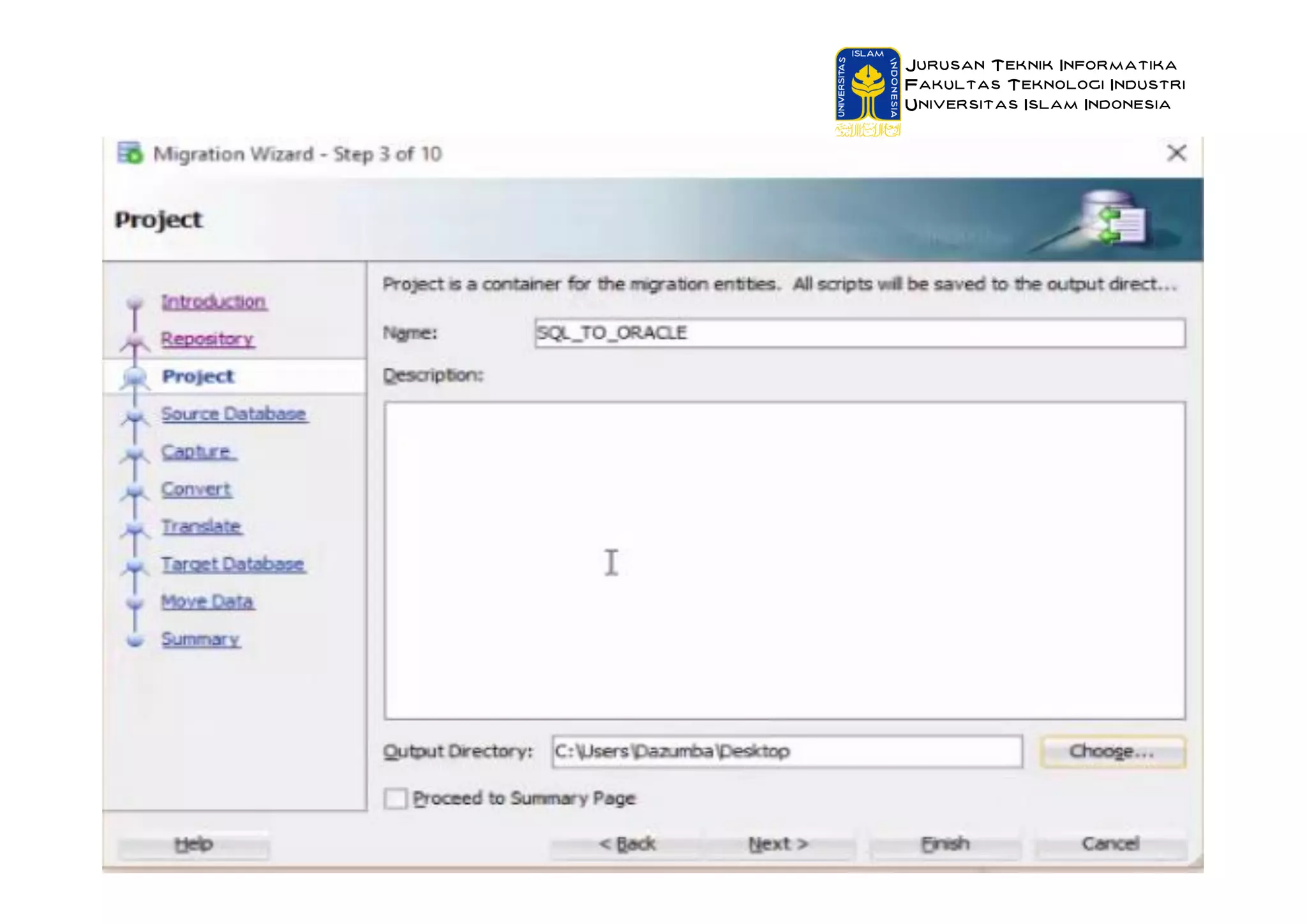The image size is (1307, 924).
Task: Click the < Back button
Action: [627, 844]
